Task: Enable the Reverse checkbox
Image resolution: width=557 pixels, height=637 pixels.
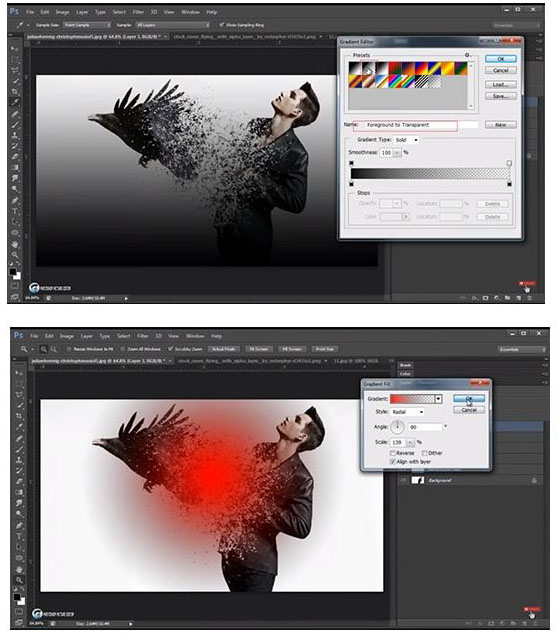Action: pyautogui.click(x=392, y=453)
